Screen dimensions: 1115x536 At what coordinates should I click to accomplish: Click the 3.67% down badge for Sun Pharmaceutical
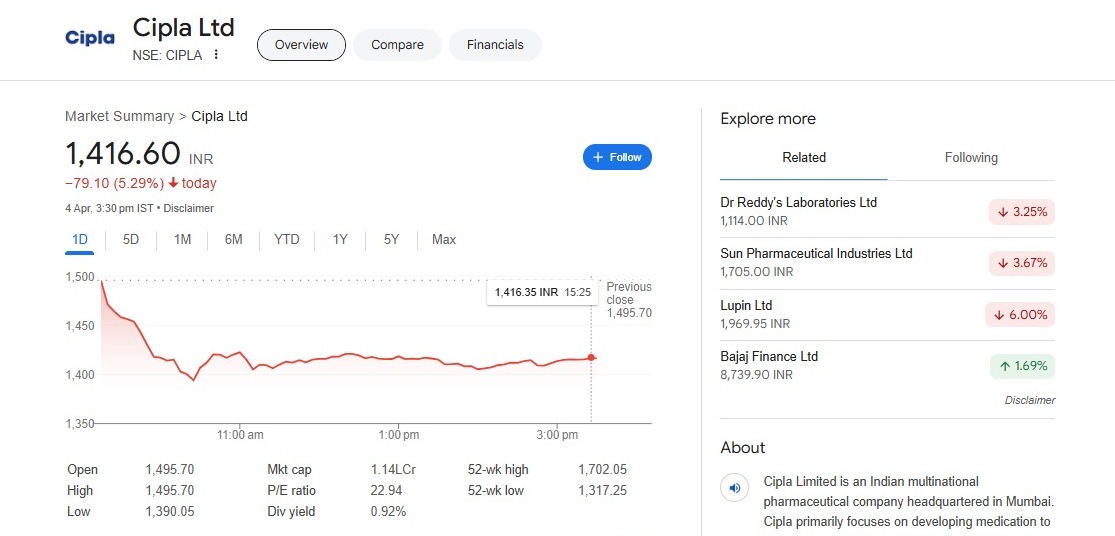[x=1022, y=263]
